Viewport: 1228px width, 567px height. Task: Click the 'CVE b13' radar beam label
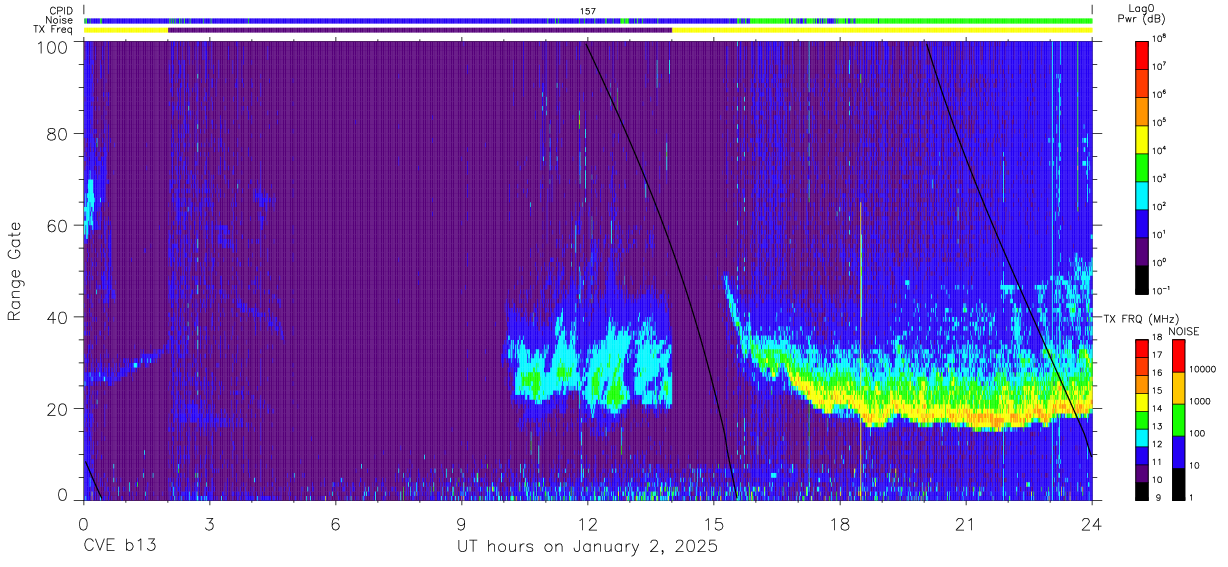pos(119,547)
